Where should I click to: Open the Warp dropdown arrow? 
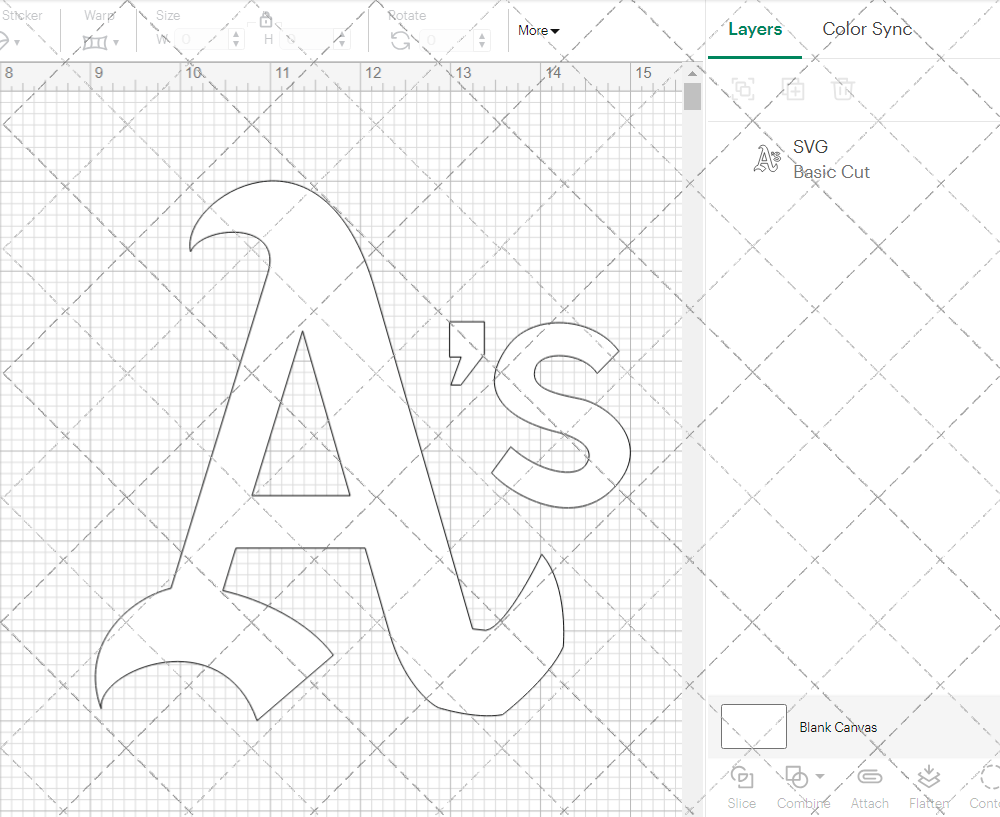[115, 43]
